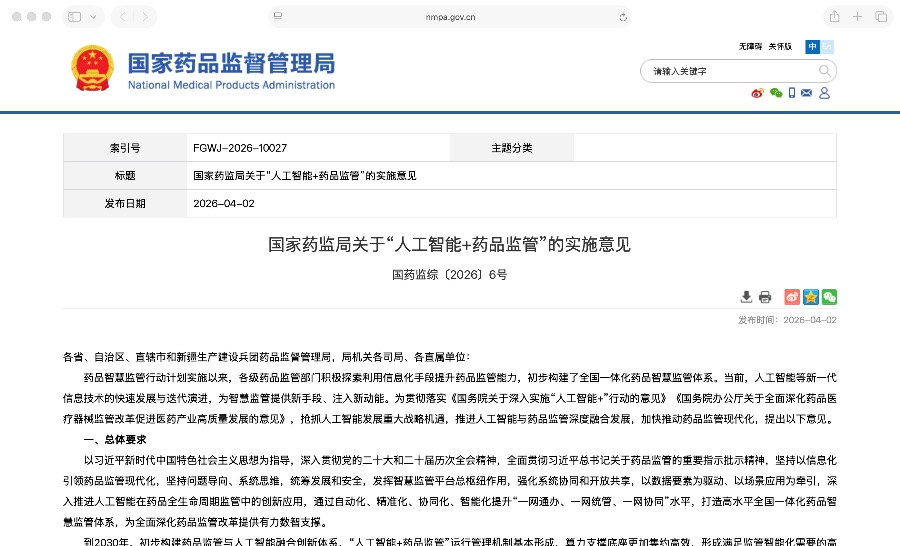
Task: Click the site settings icon in the address bar
Action: point(278,16)
